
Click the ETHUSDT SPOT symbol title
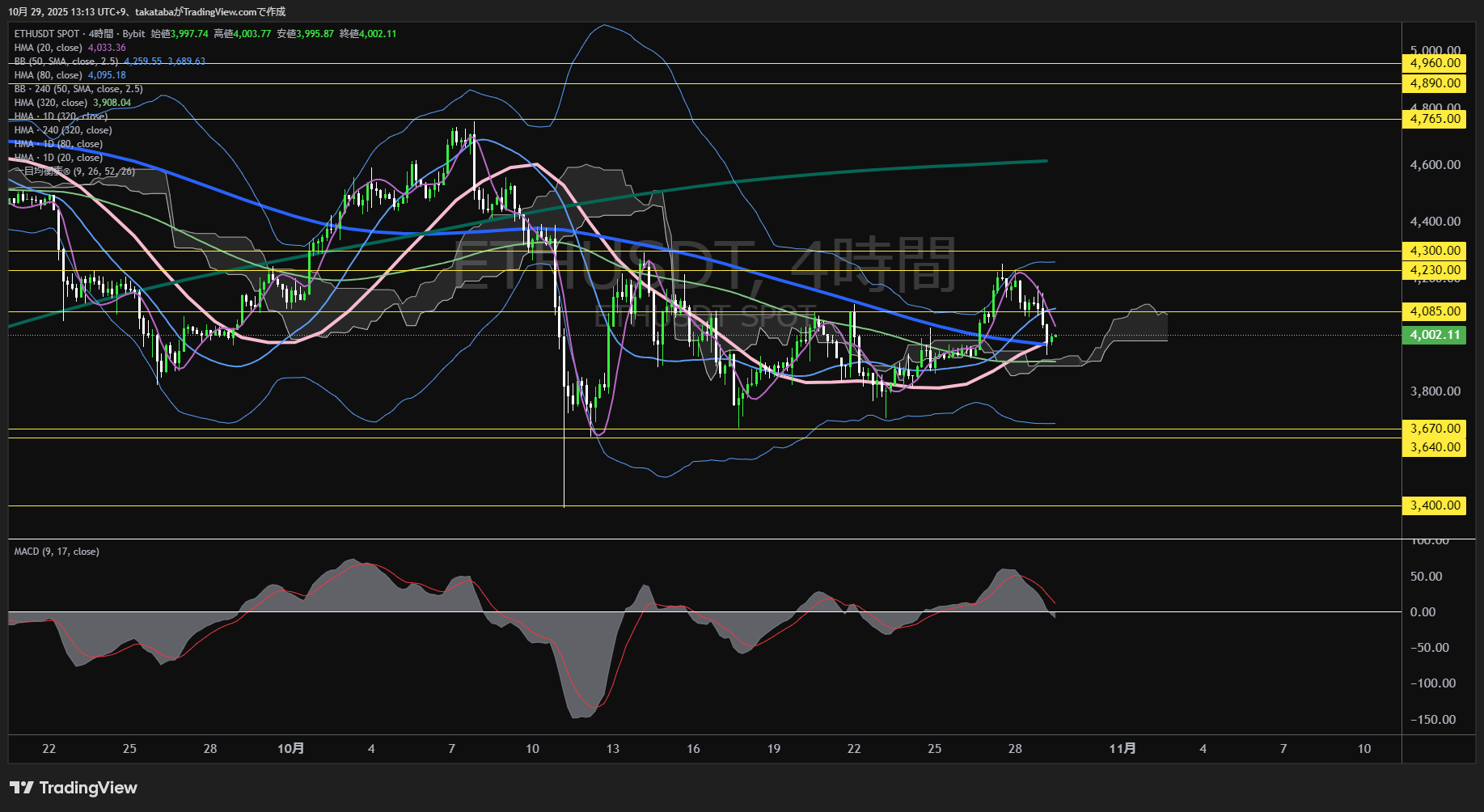point(47,34)
